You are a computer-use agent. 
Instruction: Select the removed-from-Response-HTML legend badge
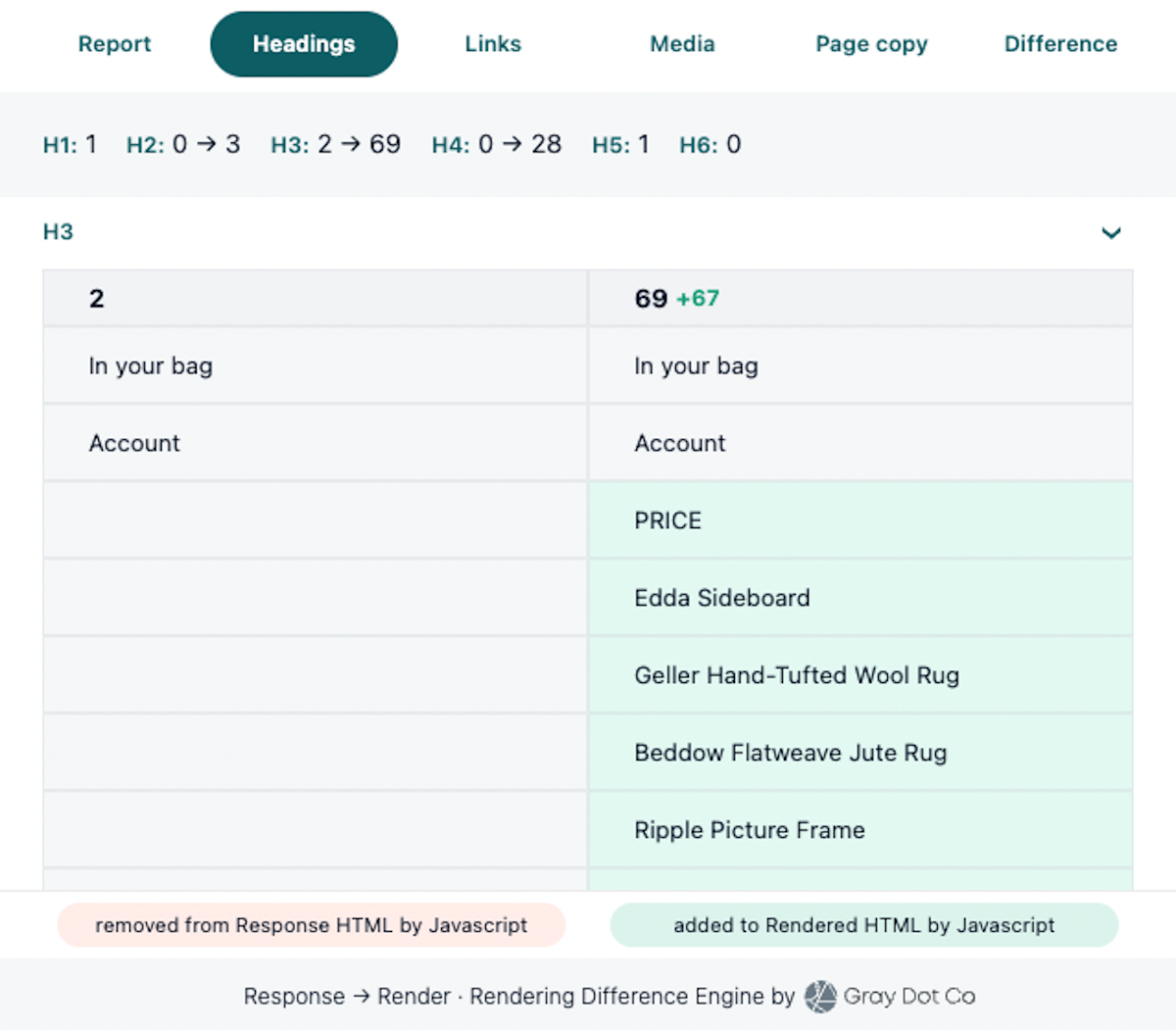pos(312,925)
